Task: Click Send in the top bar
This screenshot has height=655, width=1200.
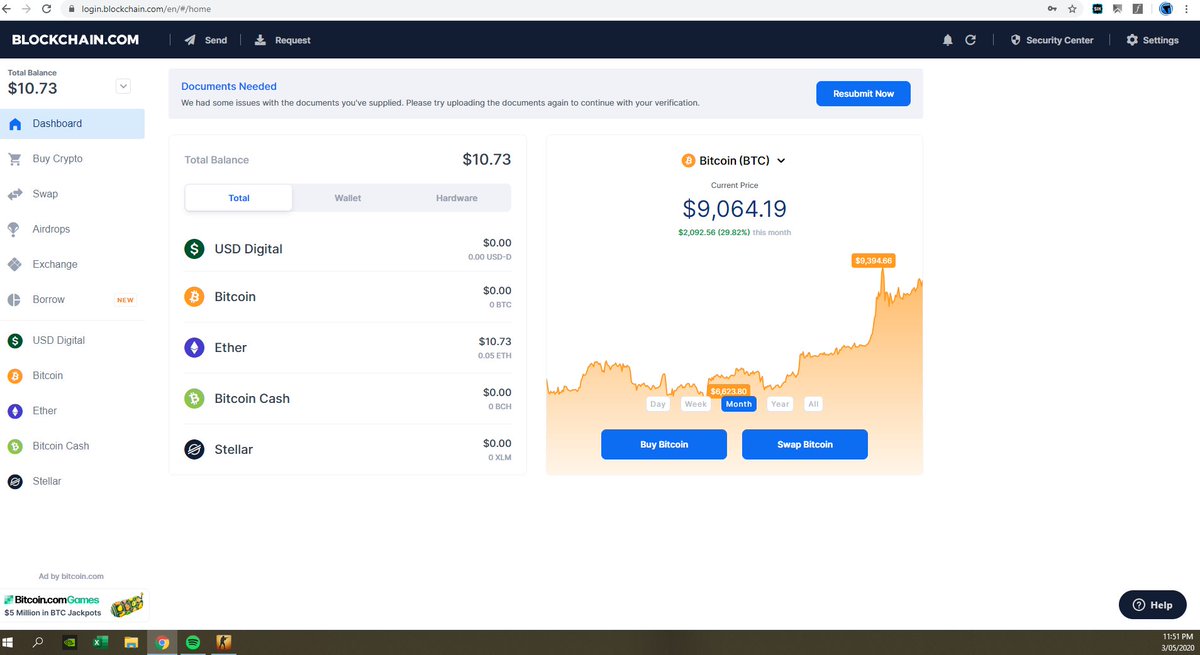Action: (x=206, y=40)
